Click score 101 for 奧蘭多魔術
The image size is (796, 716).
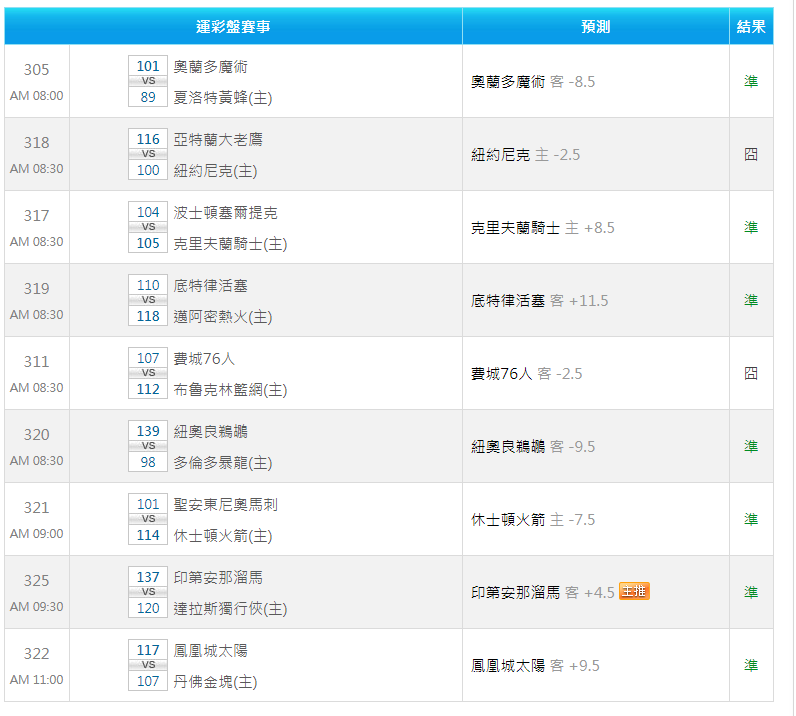[148, 66]
